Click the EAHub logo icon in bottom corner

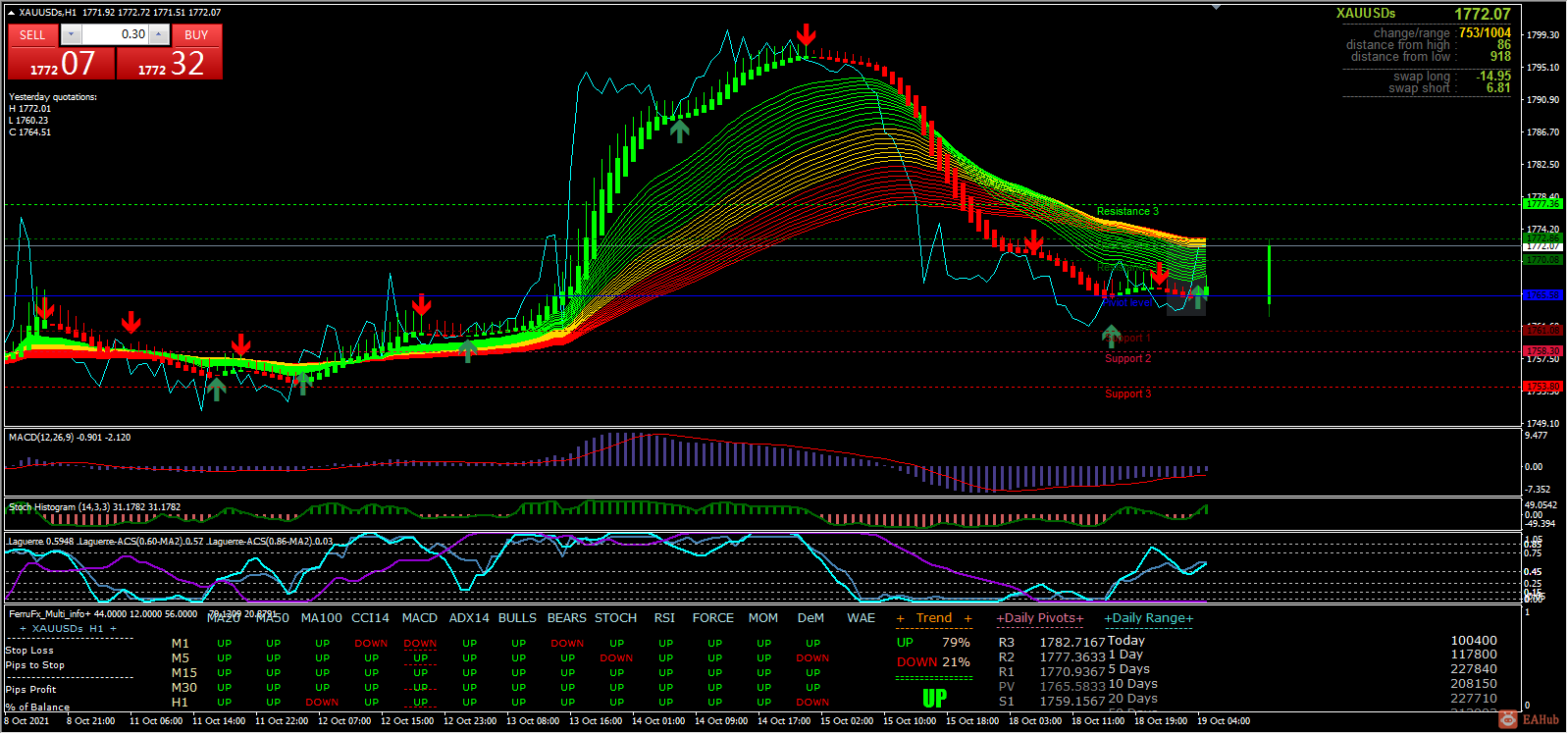point(1509,719)
